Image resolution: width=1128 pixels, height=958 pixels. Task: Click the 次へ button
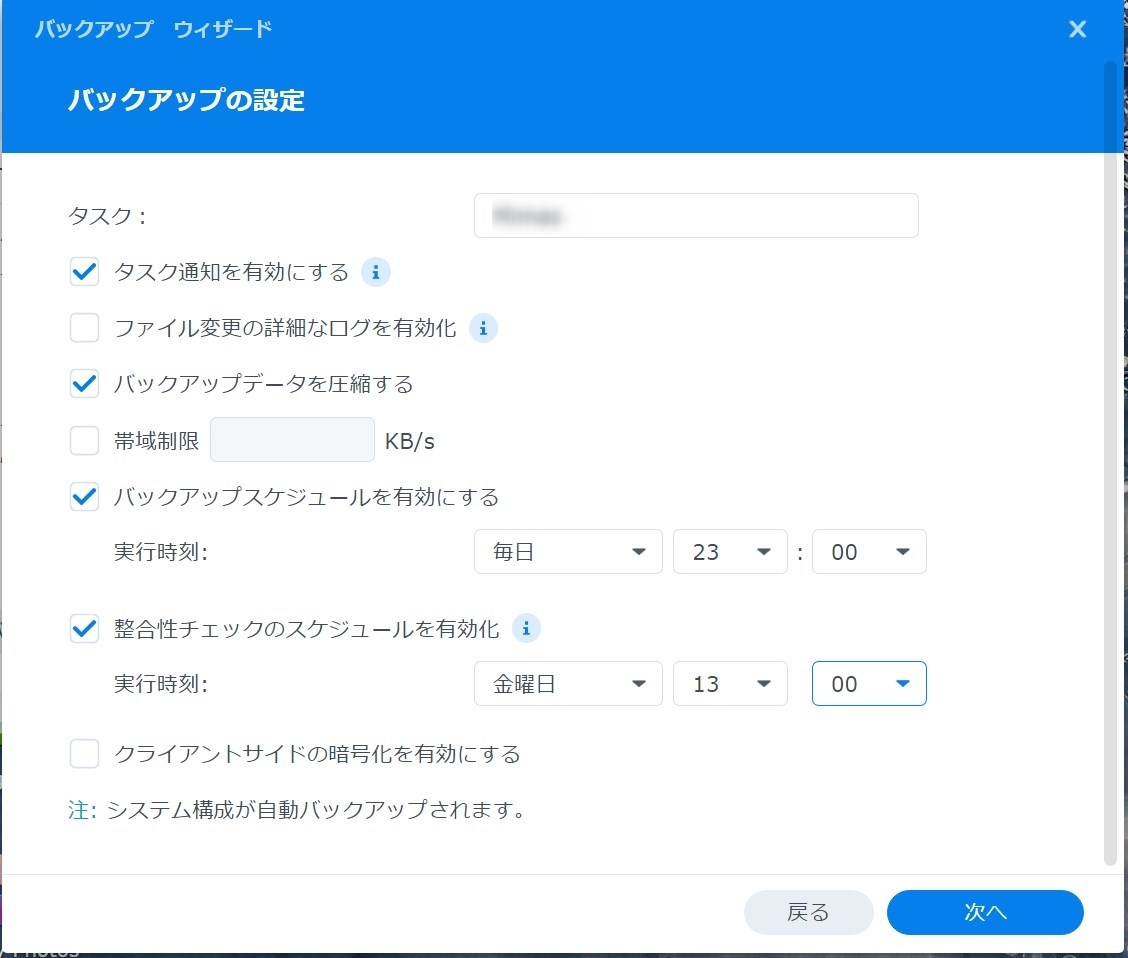click(985, 912)
